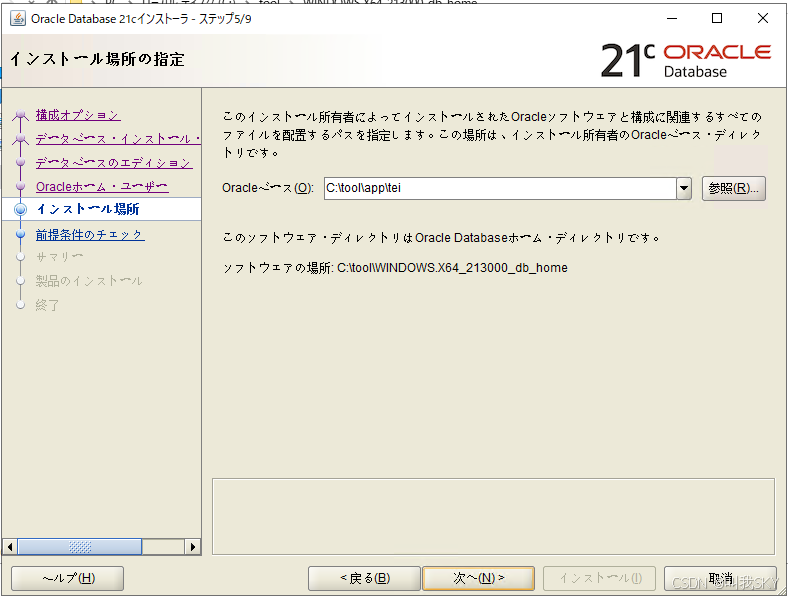Browse with the 参照(R)... button

[x=733, y=188]
